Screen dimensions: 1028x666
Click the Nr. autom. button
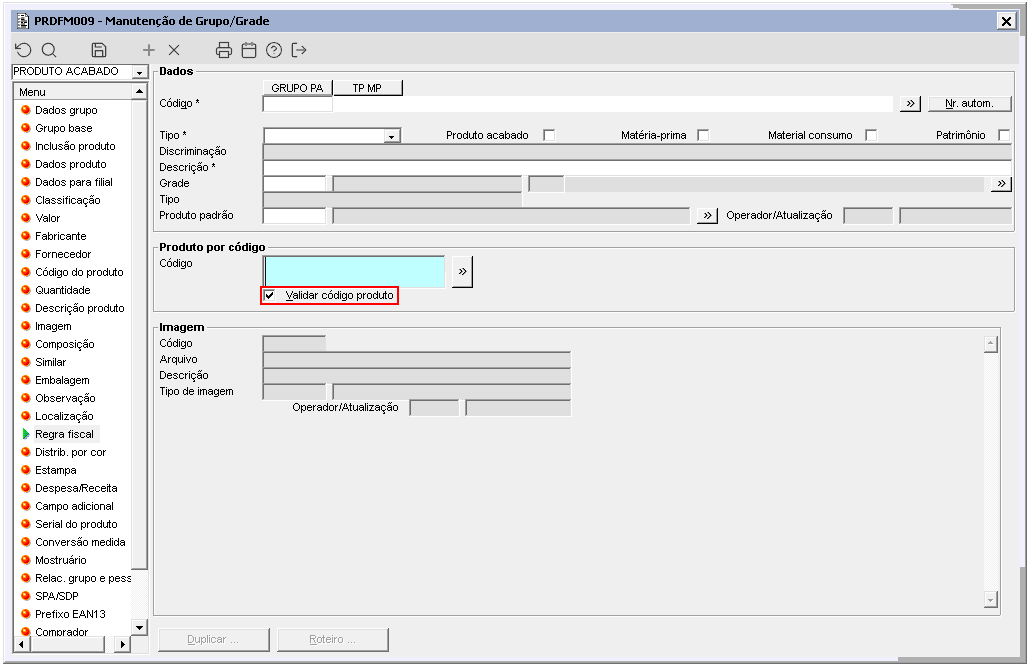tap(969, 104)
